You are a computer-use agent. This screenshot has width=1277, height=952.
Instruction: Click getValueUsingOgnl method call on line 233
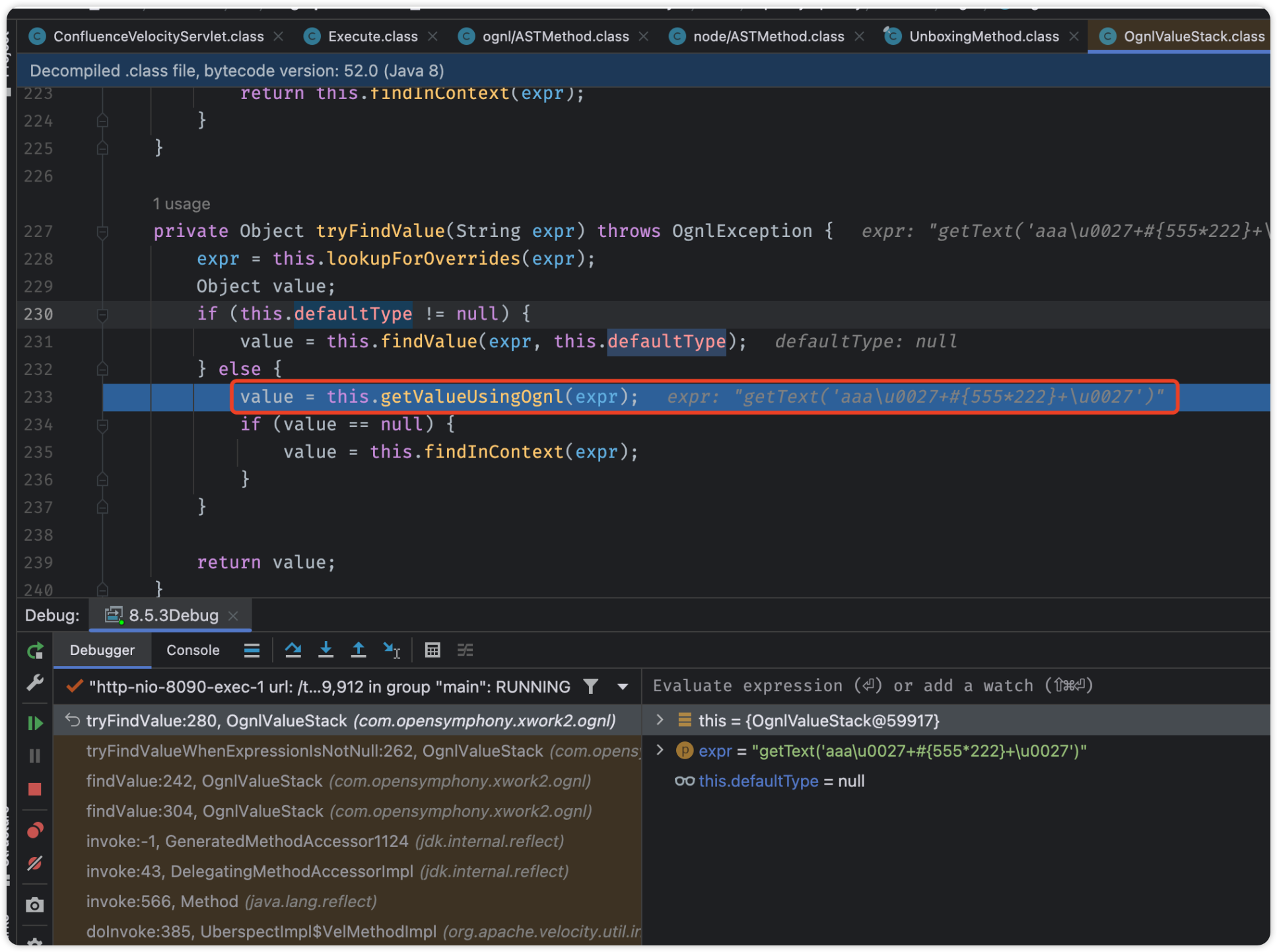point(471,397)
